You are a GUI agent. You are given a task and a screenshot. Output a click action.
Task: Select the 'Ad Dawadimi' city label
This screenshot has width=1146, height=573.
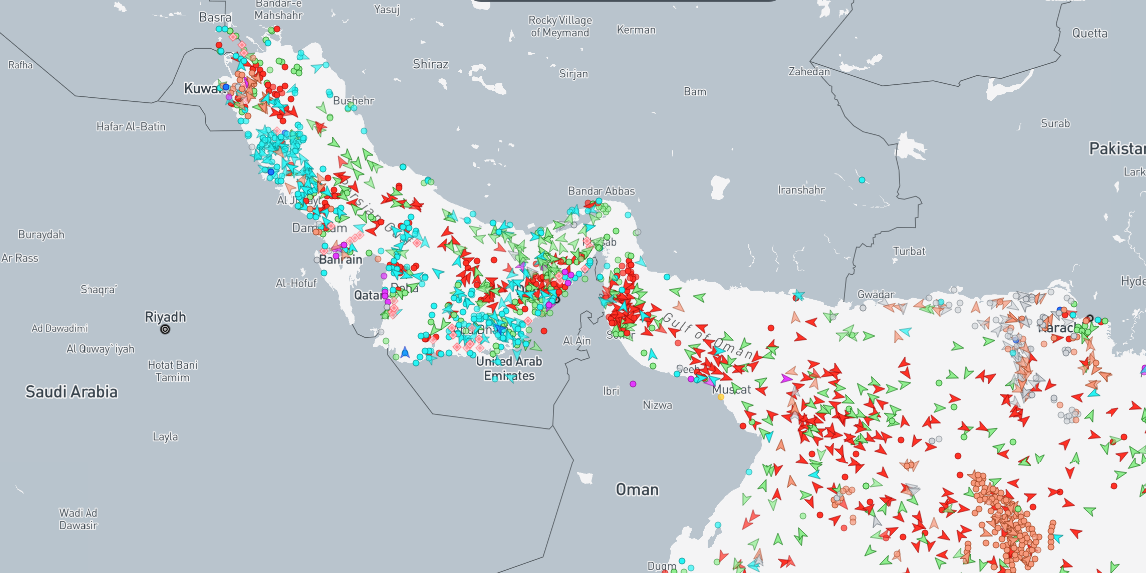pos(59,328)
